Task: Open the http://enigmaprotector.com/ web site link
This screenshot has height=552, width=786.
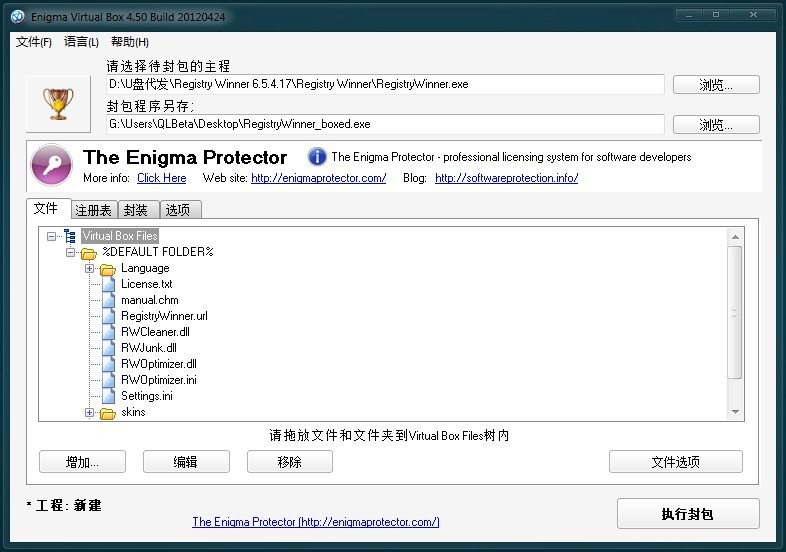Action: coord(319,178)
